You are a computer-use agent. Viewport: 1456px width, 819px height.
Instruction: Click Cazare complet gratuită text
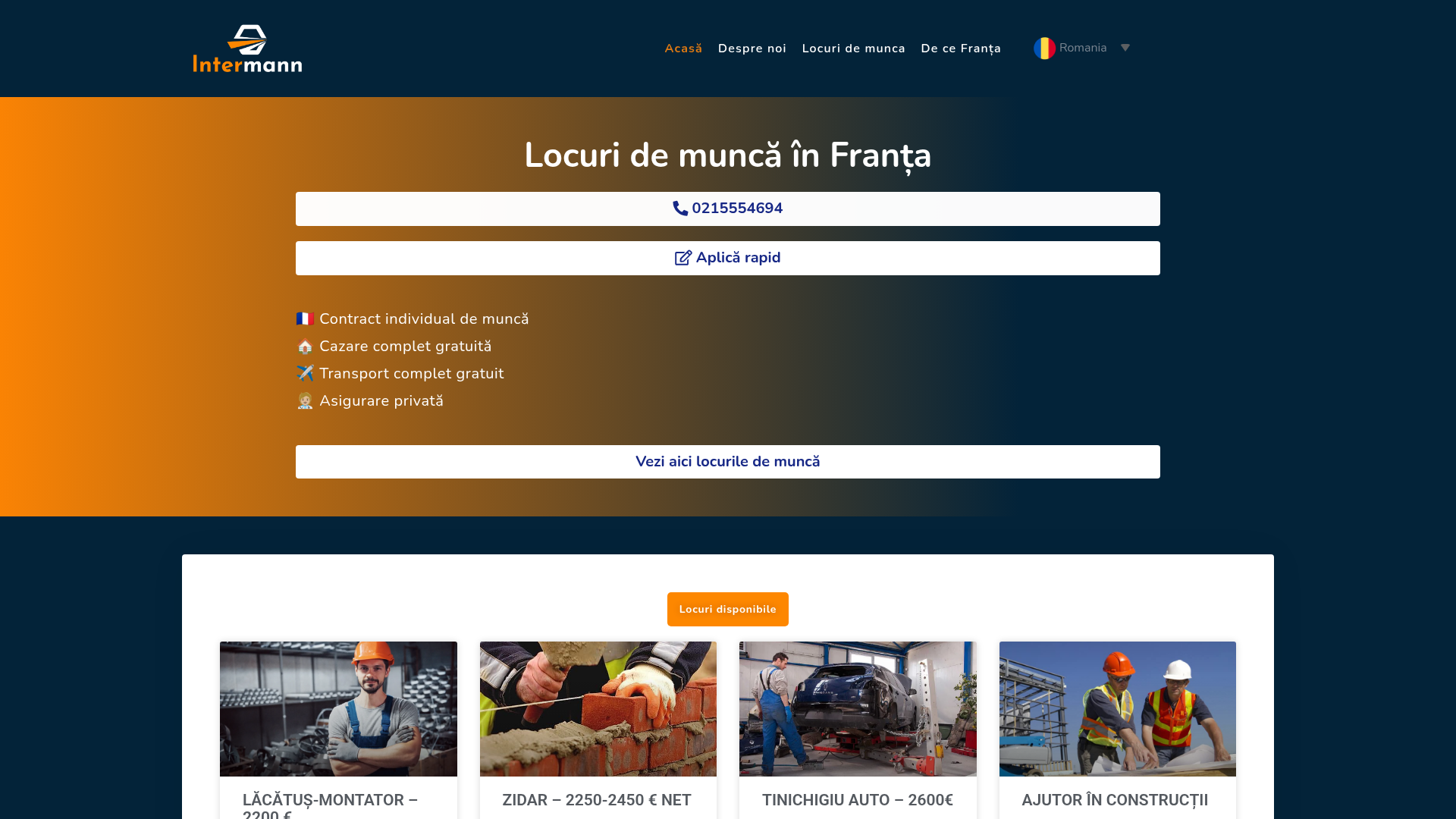[x=405, y=347]
